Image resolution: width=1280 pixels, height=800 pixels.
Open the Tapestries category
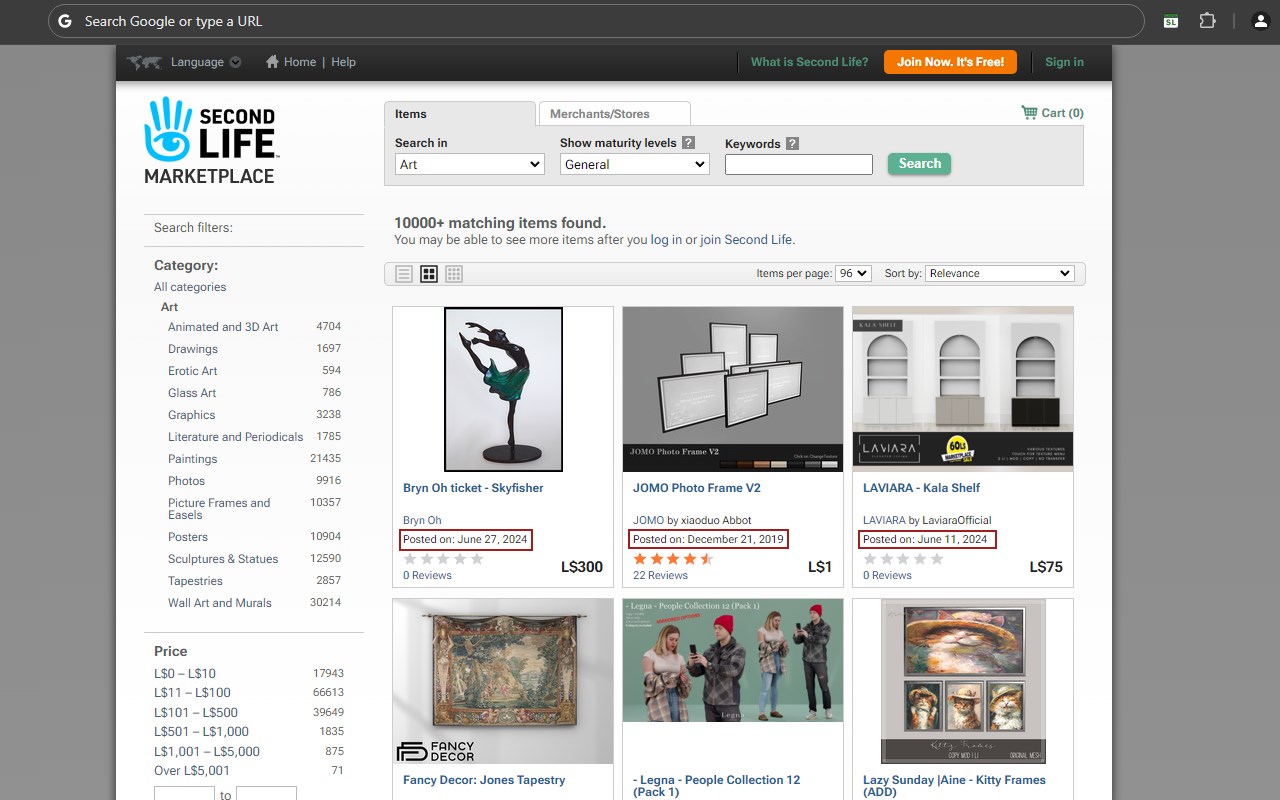195,581
